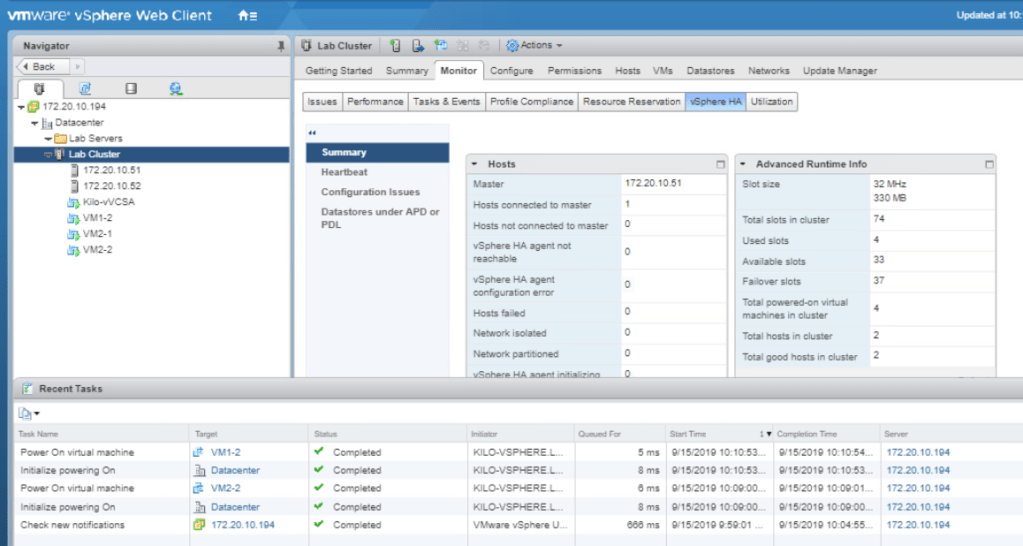Collapse the Hosts panel section
The height and width of the screenshot is (546, 1023).
click(474, 164)
